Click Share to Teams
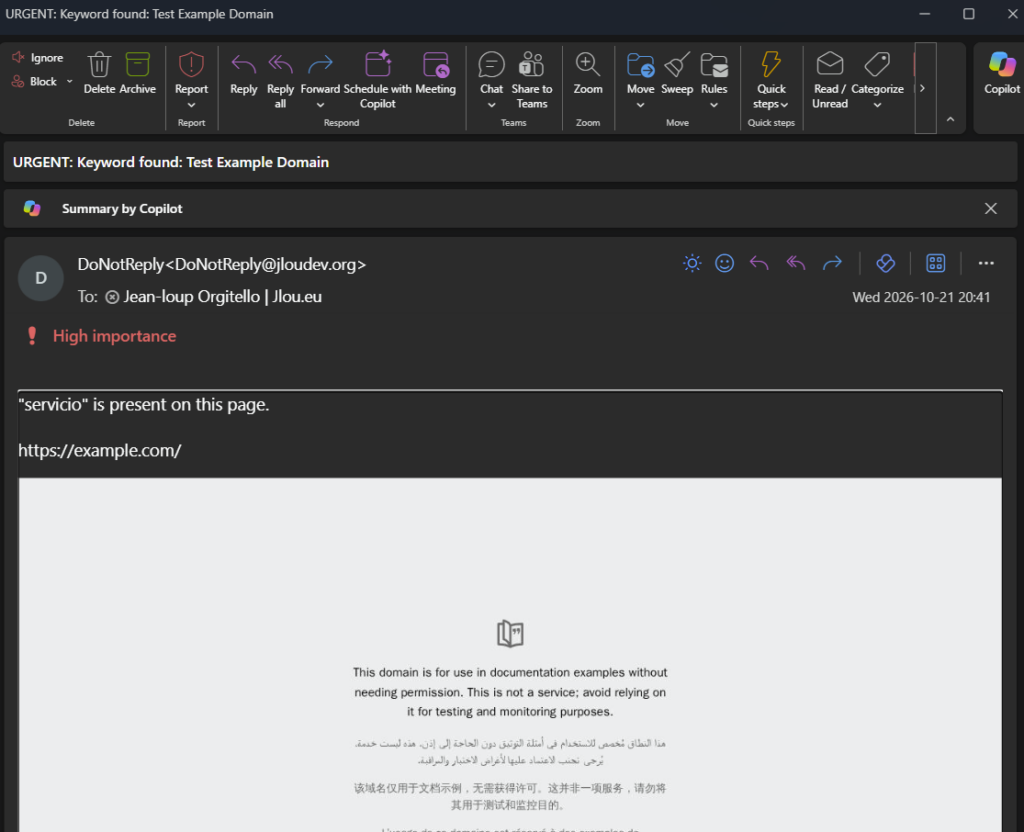The image size is (1024, 832). (x=532, y=79)
